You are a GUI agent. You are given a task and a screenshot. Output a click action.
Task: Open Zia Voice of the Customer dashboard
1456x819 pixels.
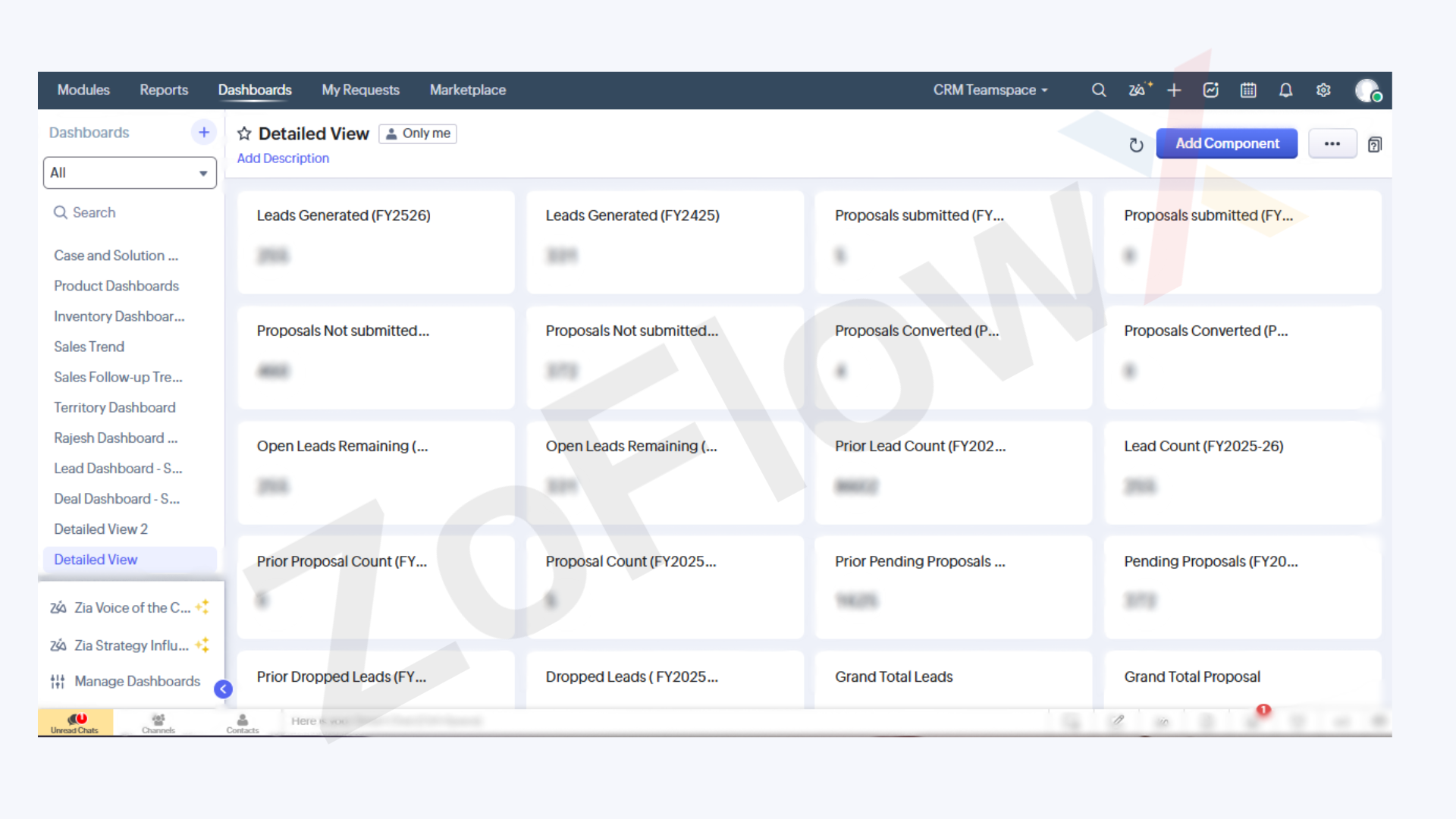(x=130, y=607)
